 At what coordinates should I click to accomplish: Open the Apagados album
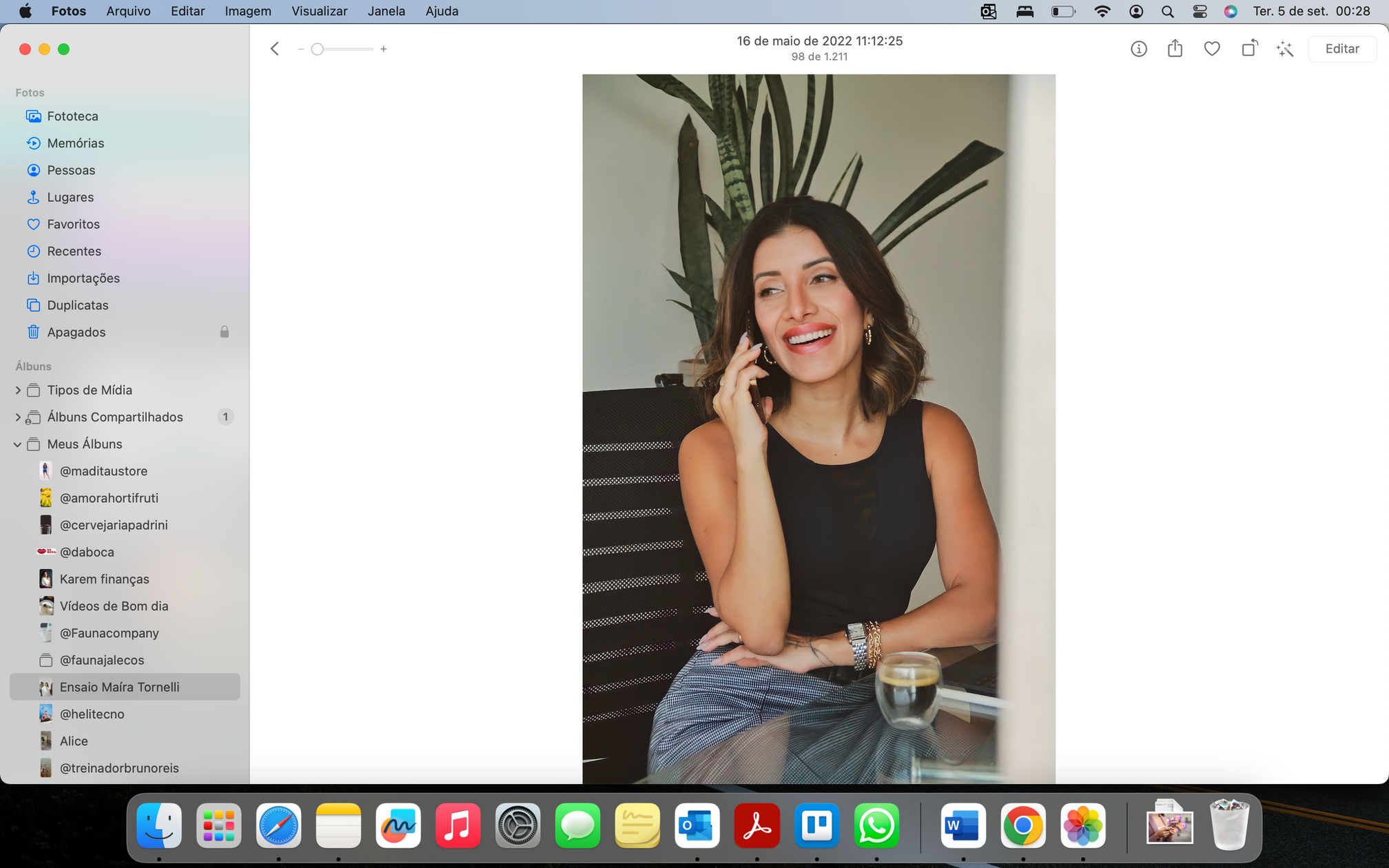tap(125, 331)
